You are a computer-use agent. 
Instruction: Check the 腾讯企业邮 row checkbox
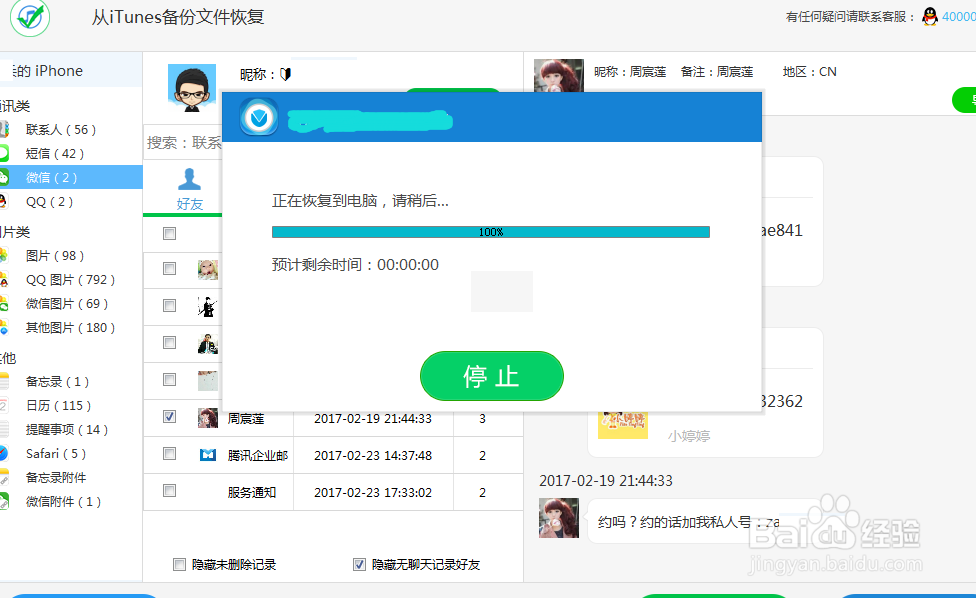pos(169,454)
